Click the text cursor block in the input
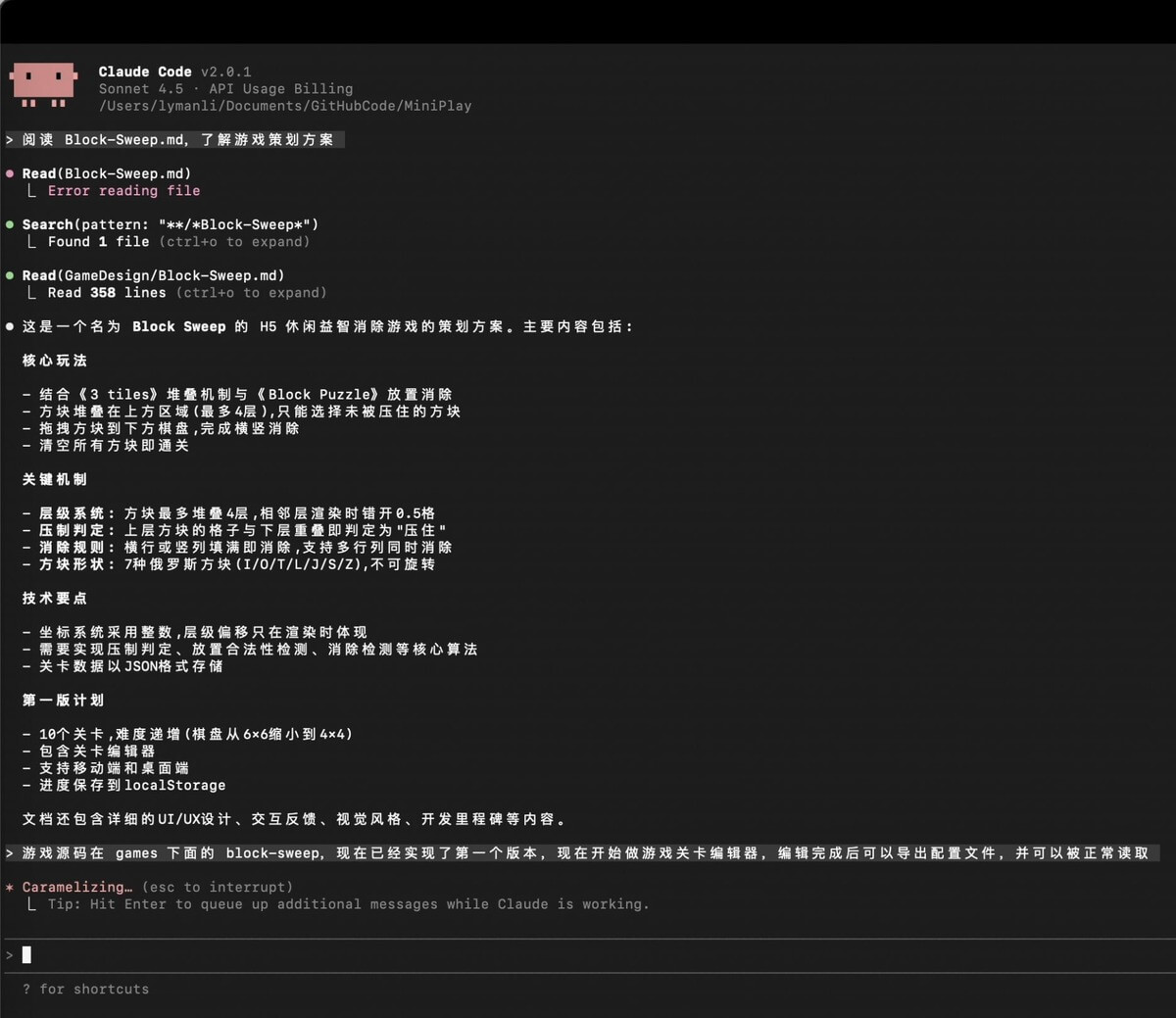The image size is (1176, 1018). (x=26, y=954)
